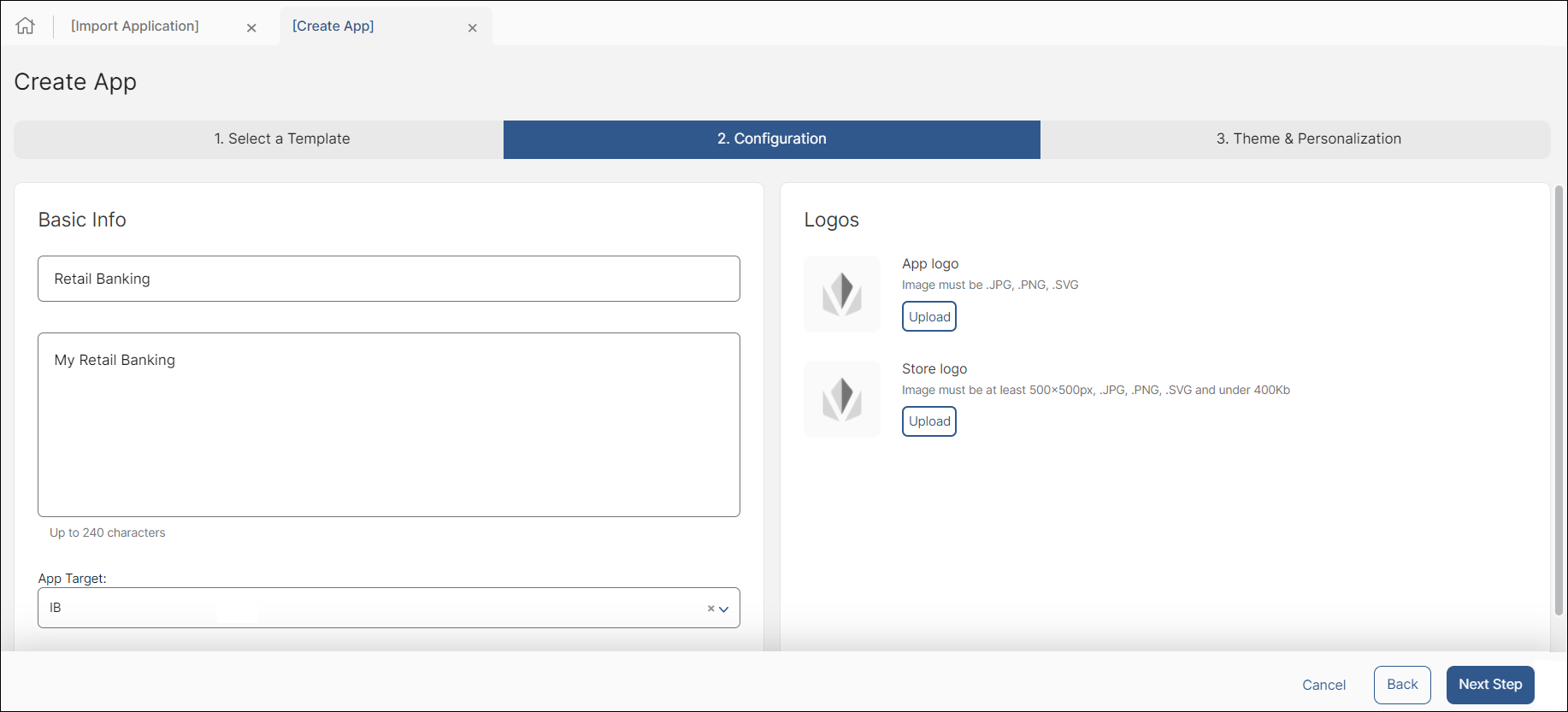Close the Create App tab
Image resolution: width=1568 pixels, height=712 pixels.
point(472,27)
